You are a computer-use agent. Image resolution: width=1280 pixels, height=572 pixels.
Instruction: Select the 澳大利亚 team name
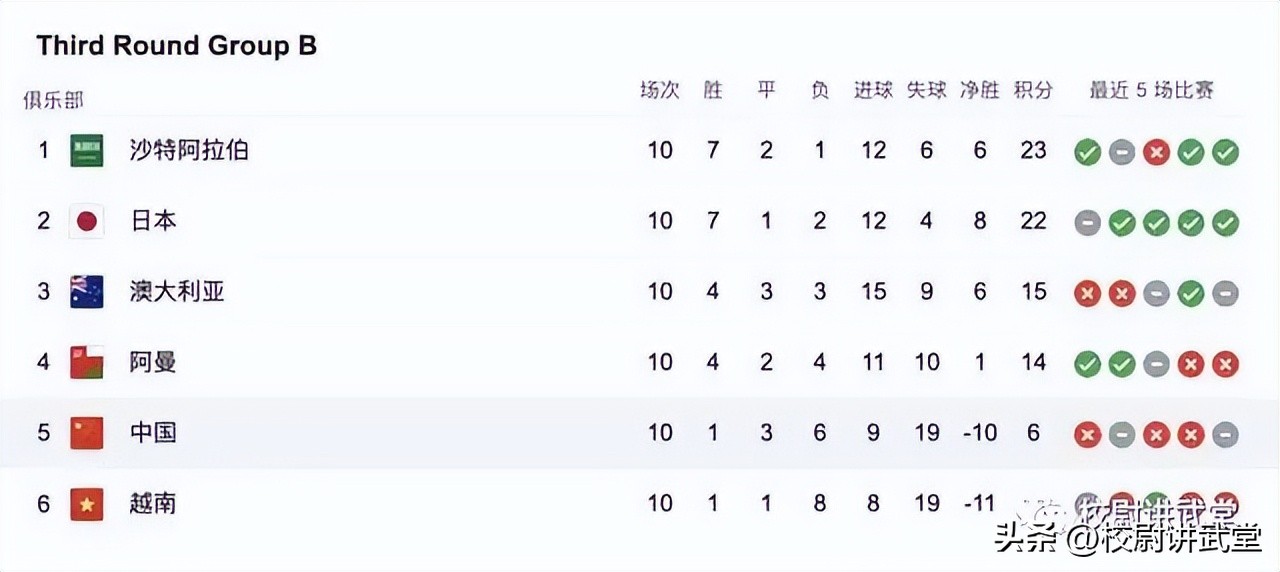point(177,292)
